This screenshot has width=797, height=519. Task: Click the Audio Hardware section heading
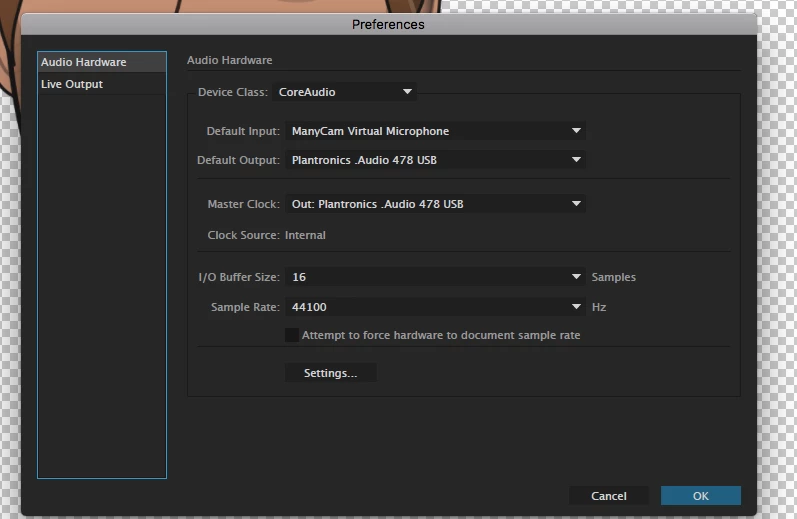click(230, 60)
